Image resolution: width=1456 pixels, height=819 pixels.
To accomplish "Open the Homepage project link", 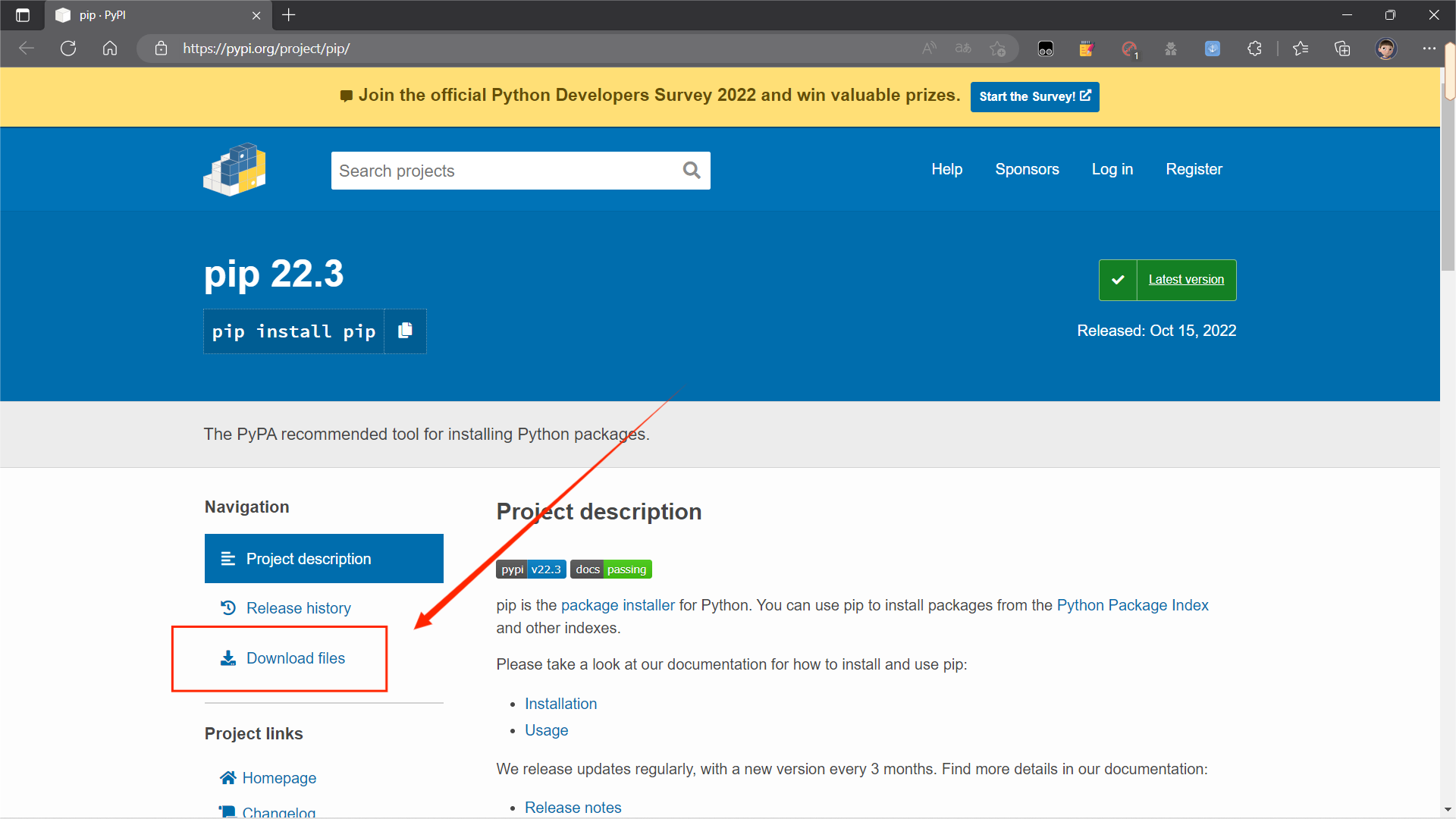I will [268, 778].
